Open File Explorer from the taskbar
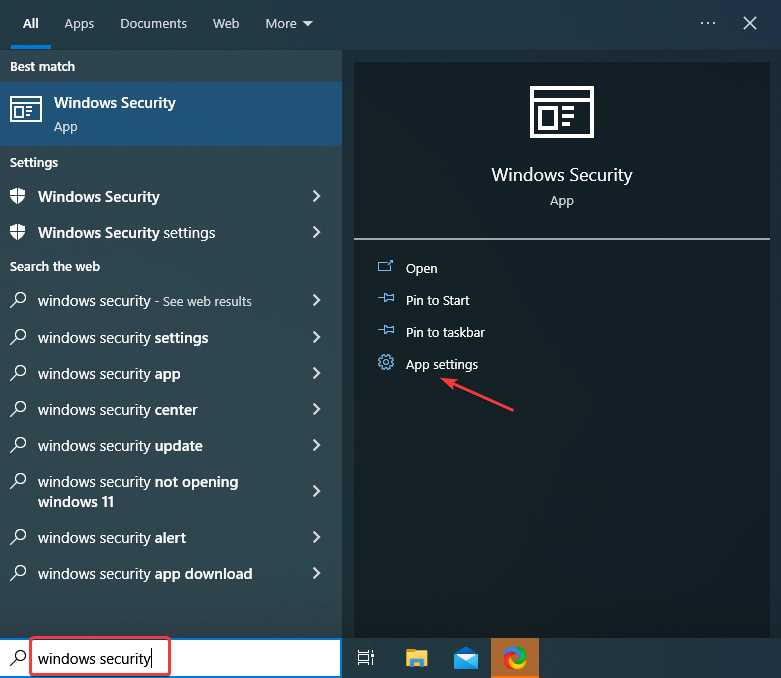This screenshot has width=781, height=678. pos(417,658)
